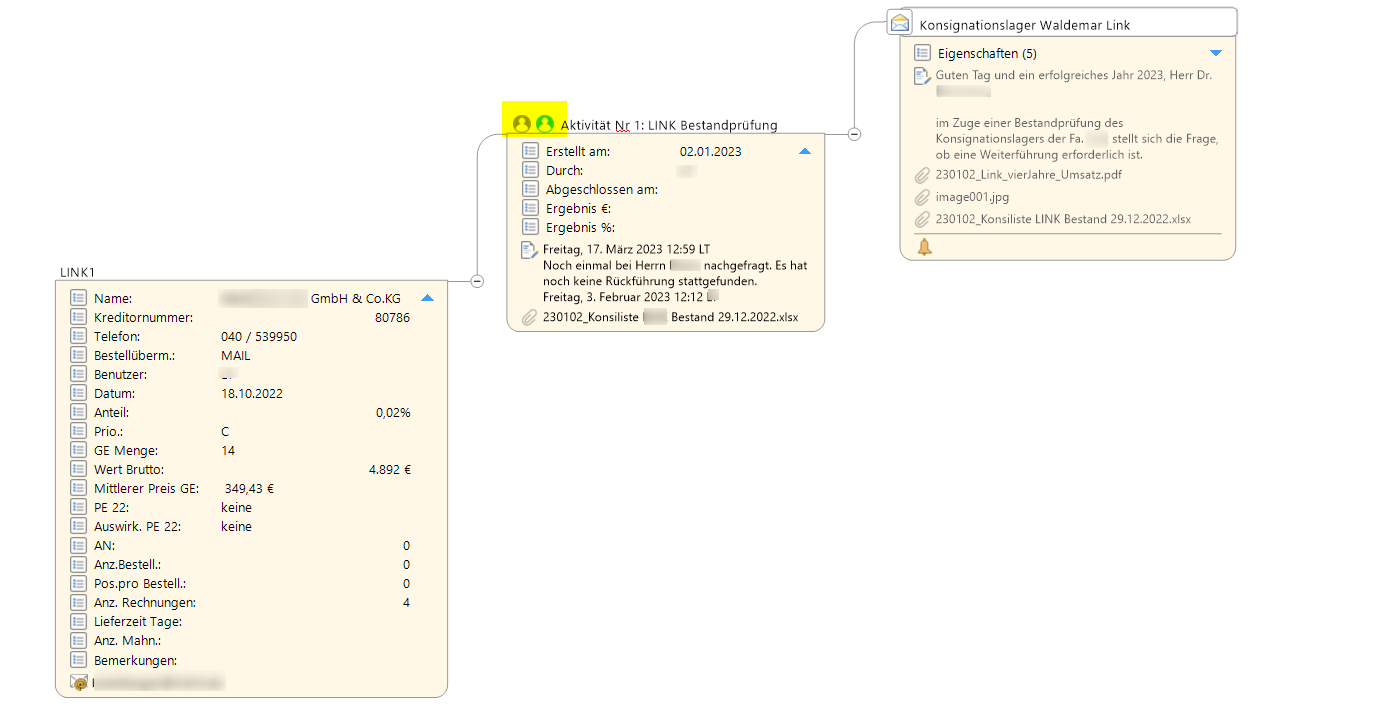This screenshot has height=709, width=1378.
Task: Open the 'Konsiliste LINK Bestand' xlsx in Konsignationslager topic
Action: (x=1062, y=219)
